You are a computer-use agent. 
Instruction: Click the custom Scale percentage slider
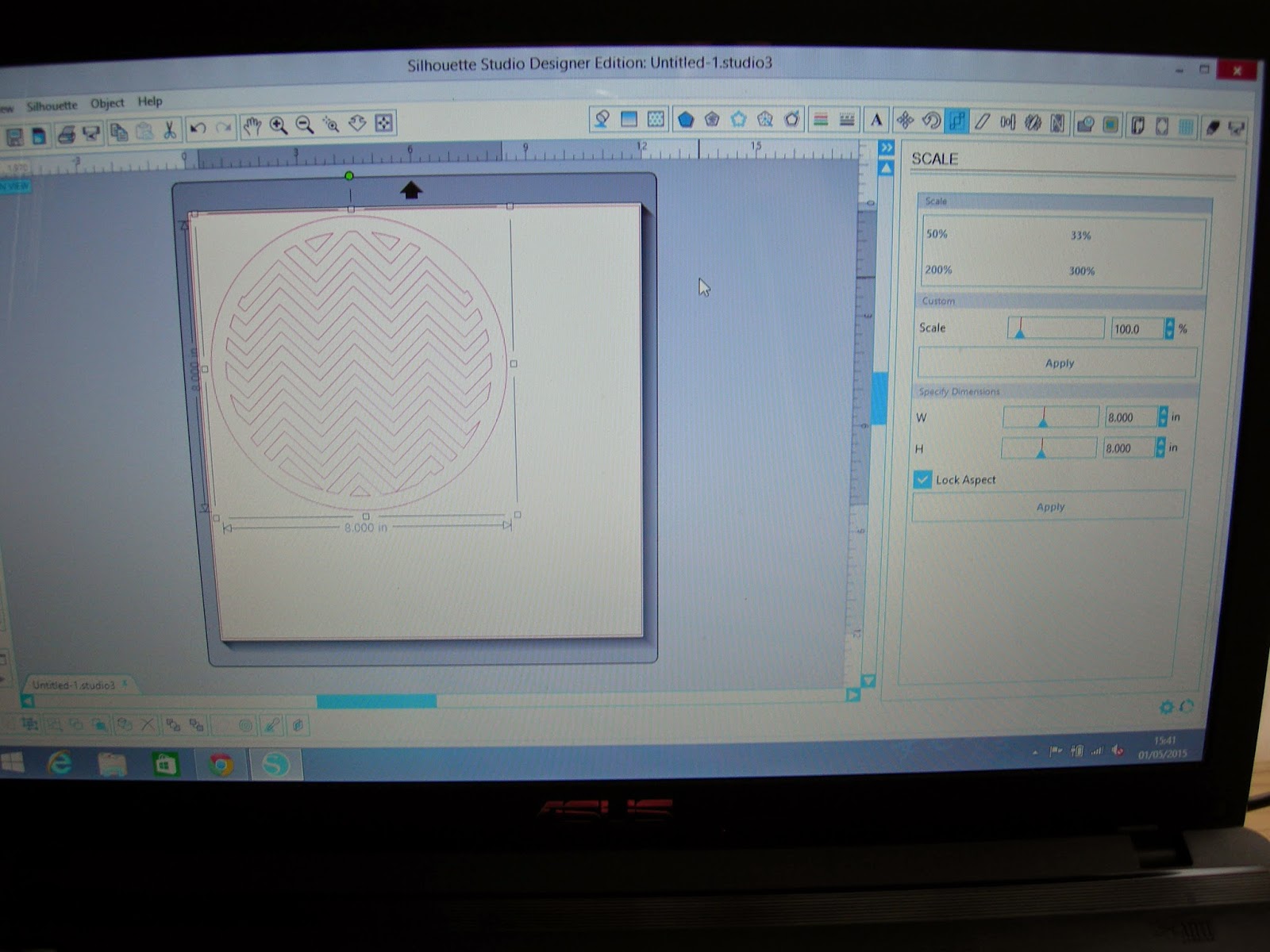click(x=1056, y=328)
